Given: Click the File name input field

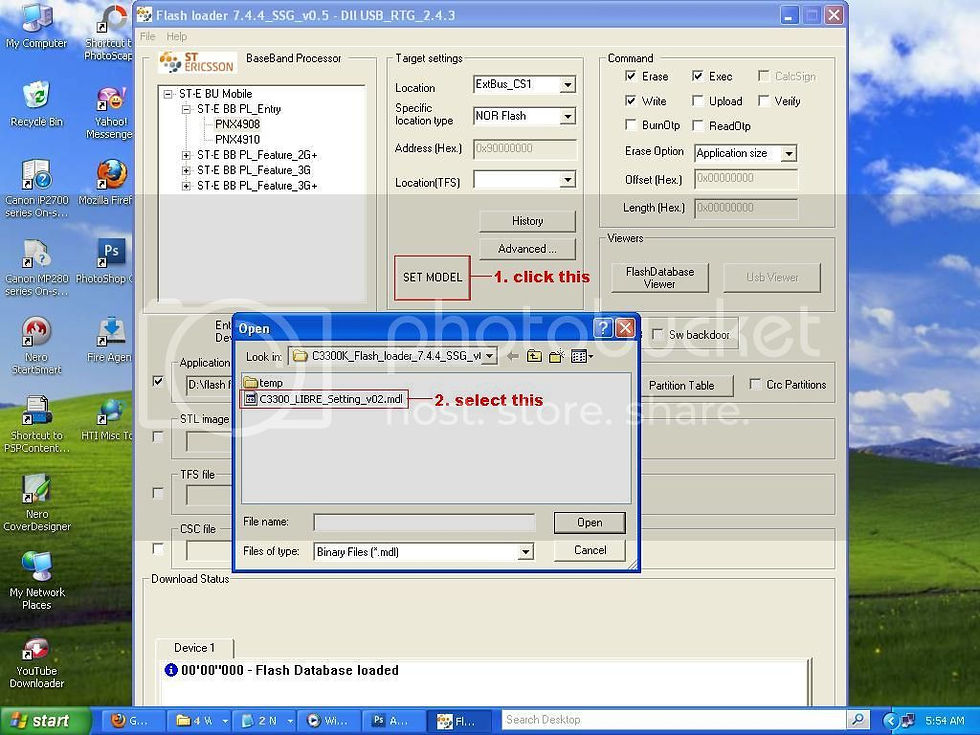Looking at the screenshot, I should pyautogui.click(x=424, y=522).
